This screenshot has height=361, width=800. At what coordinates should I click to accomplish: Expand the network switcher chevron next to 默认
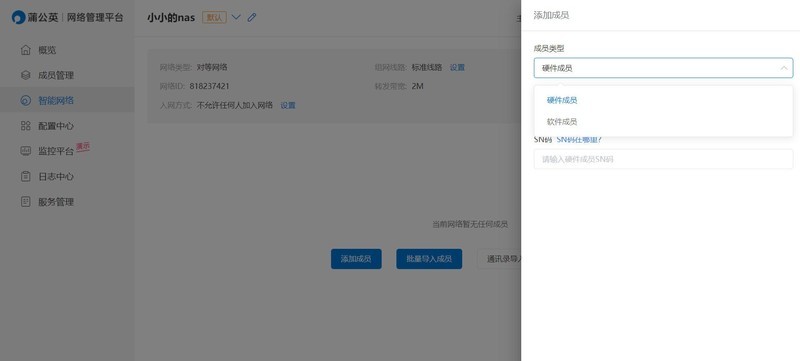[236, 17]
